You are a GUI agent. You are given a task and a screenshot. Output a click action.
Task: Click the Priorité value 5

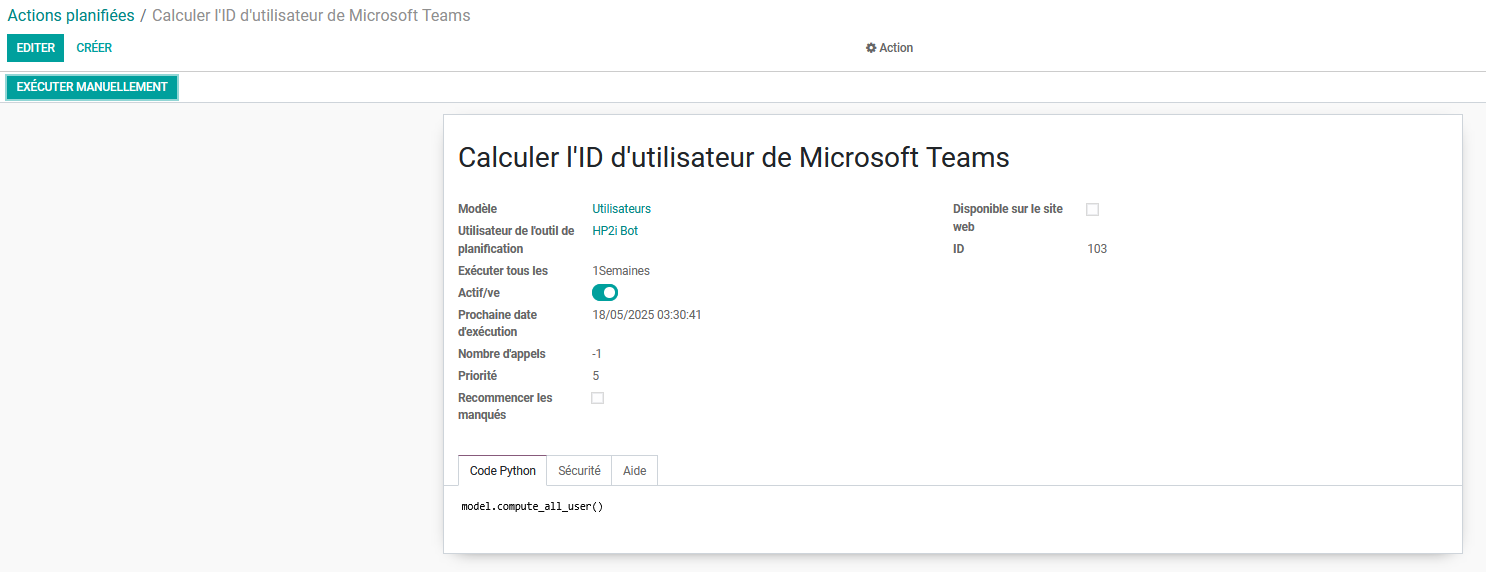pyautogui.click(x=596, y=376)
